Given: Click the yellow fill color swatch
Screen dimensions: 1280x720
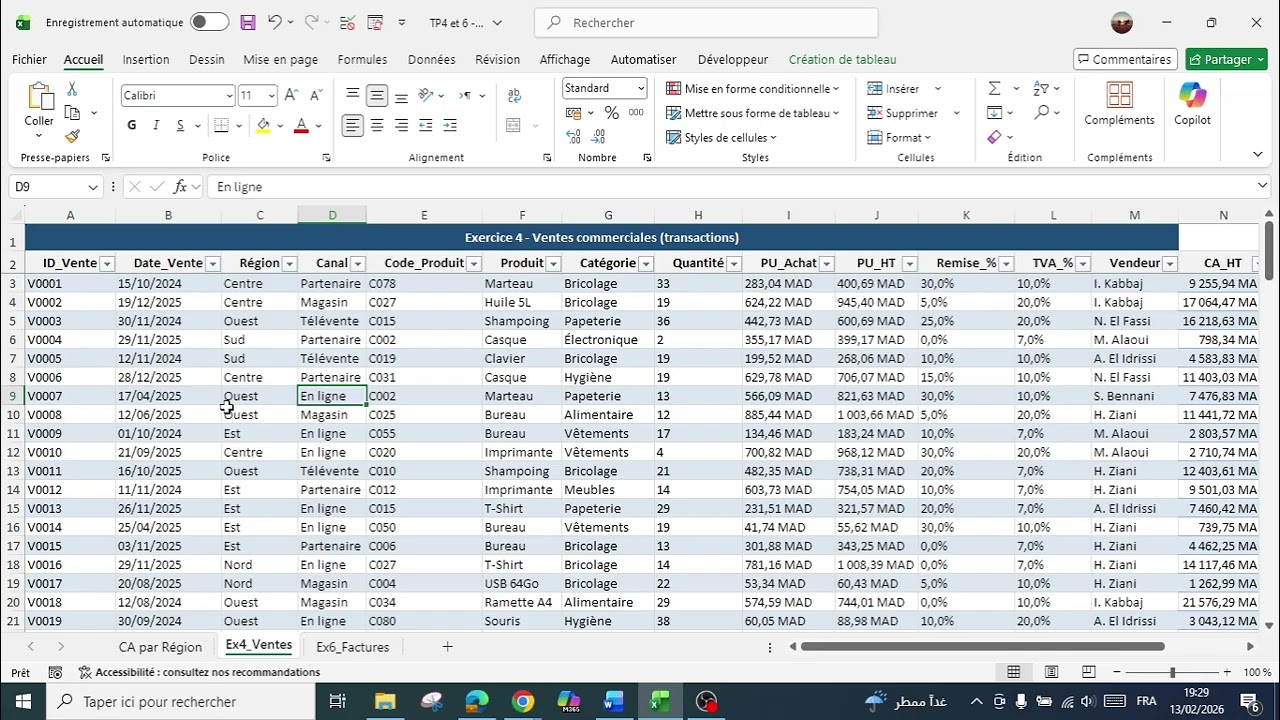Looking at the screenshot, I should click(x=263, y=126).
